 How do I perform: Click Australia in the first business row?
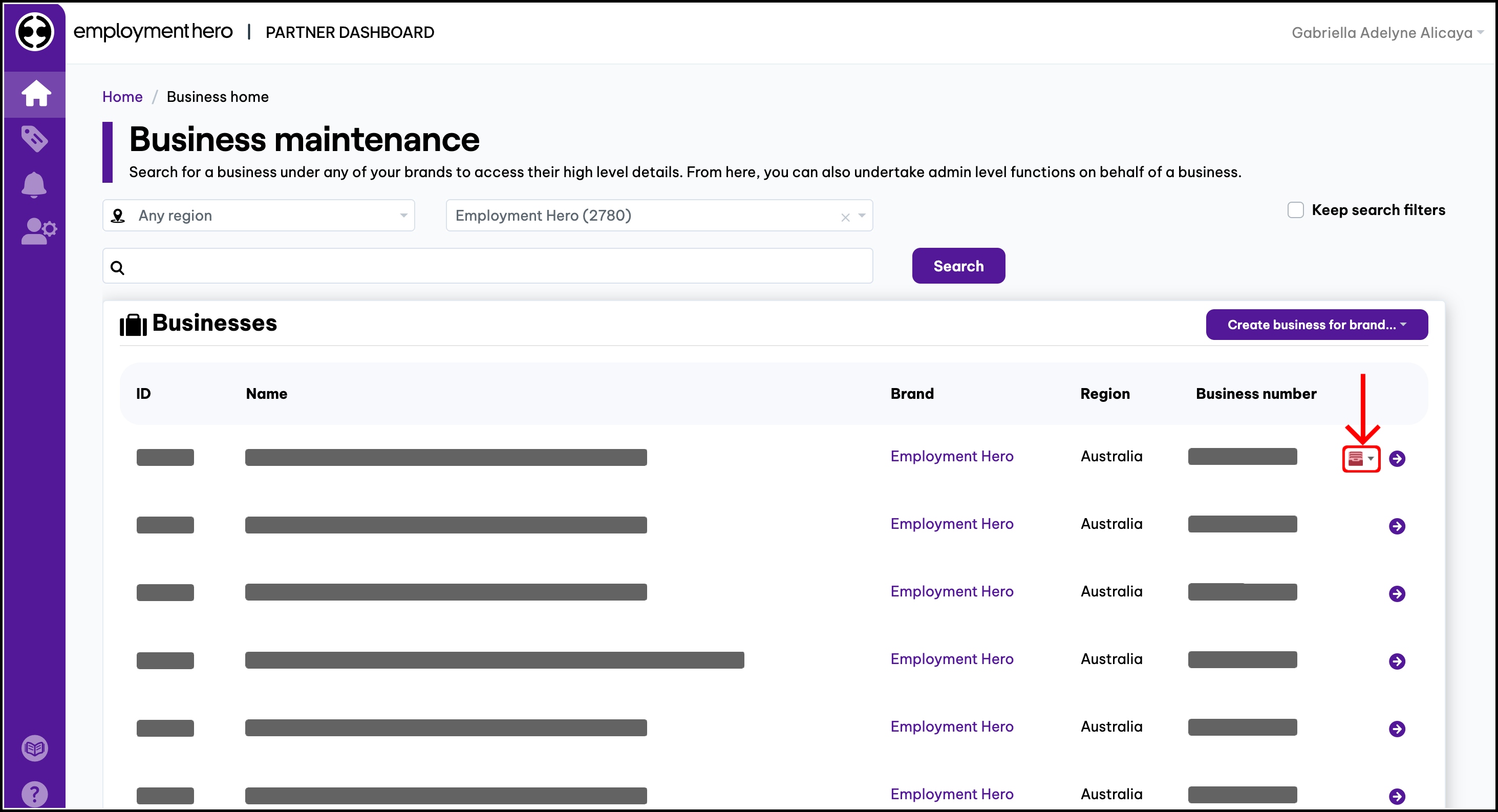click(1111, 457)
